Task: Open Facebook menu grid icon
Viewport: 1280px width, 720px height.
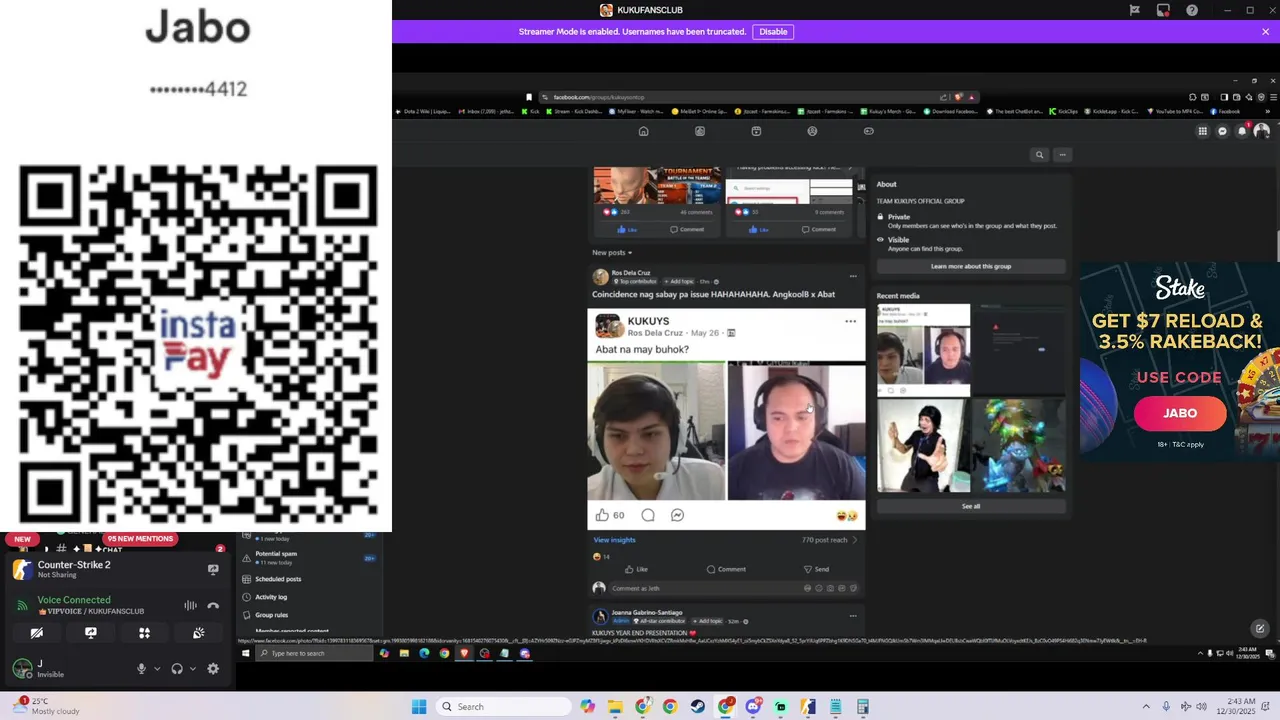Action: (1202, 131)
